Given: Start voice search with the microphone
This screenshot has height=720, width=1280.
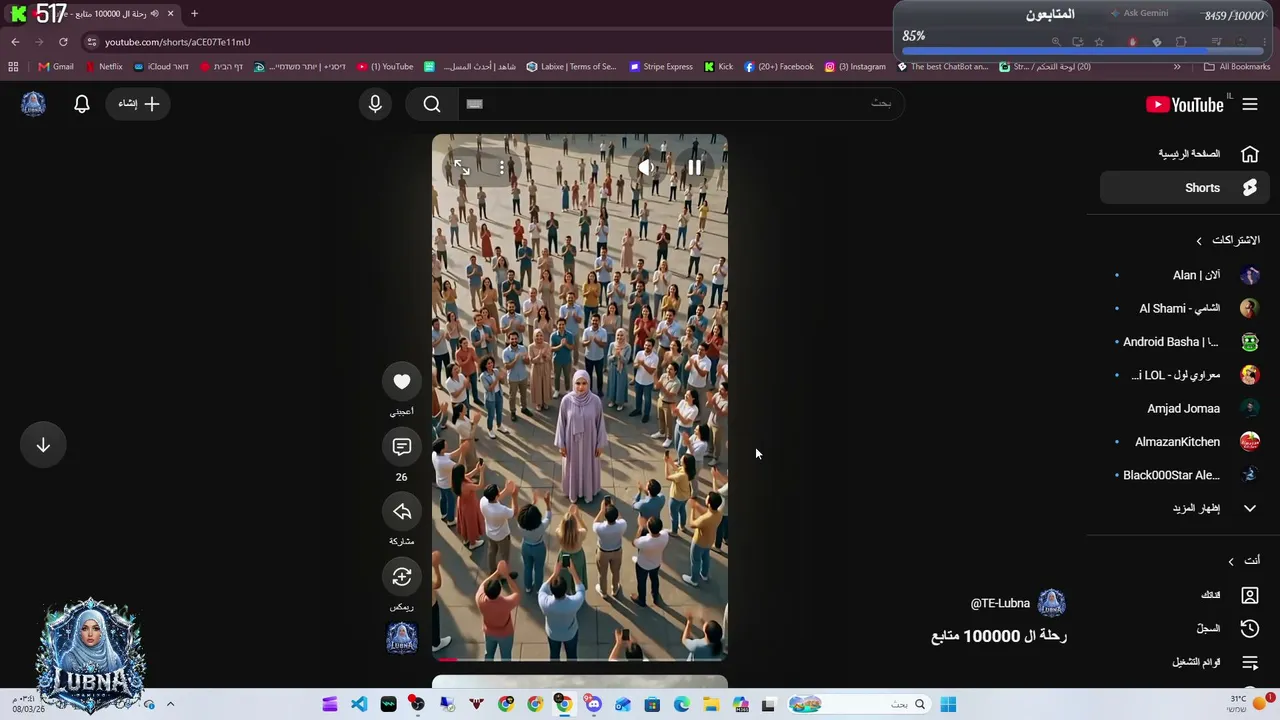Looking at the screenshot, I should click(375, 104).
